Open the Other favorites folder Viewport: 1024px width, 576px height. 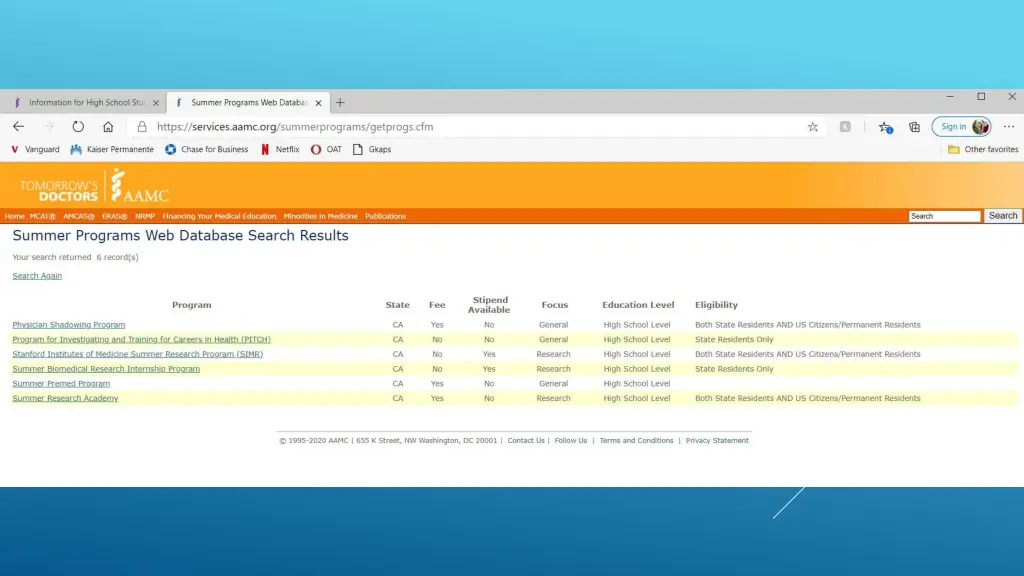tap(983, 150)
